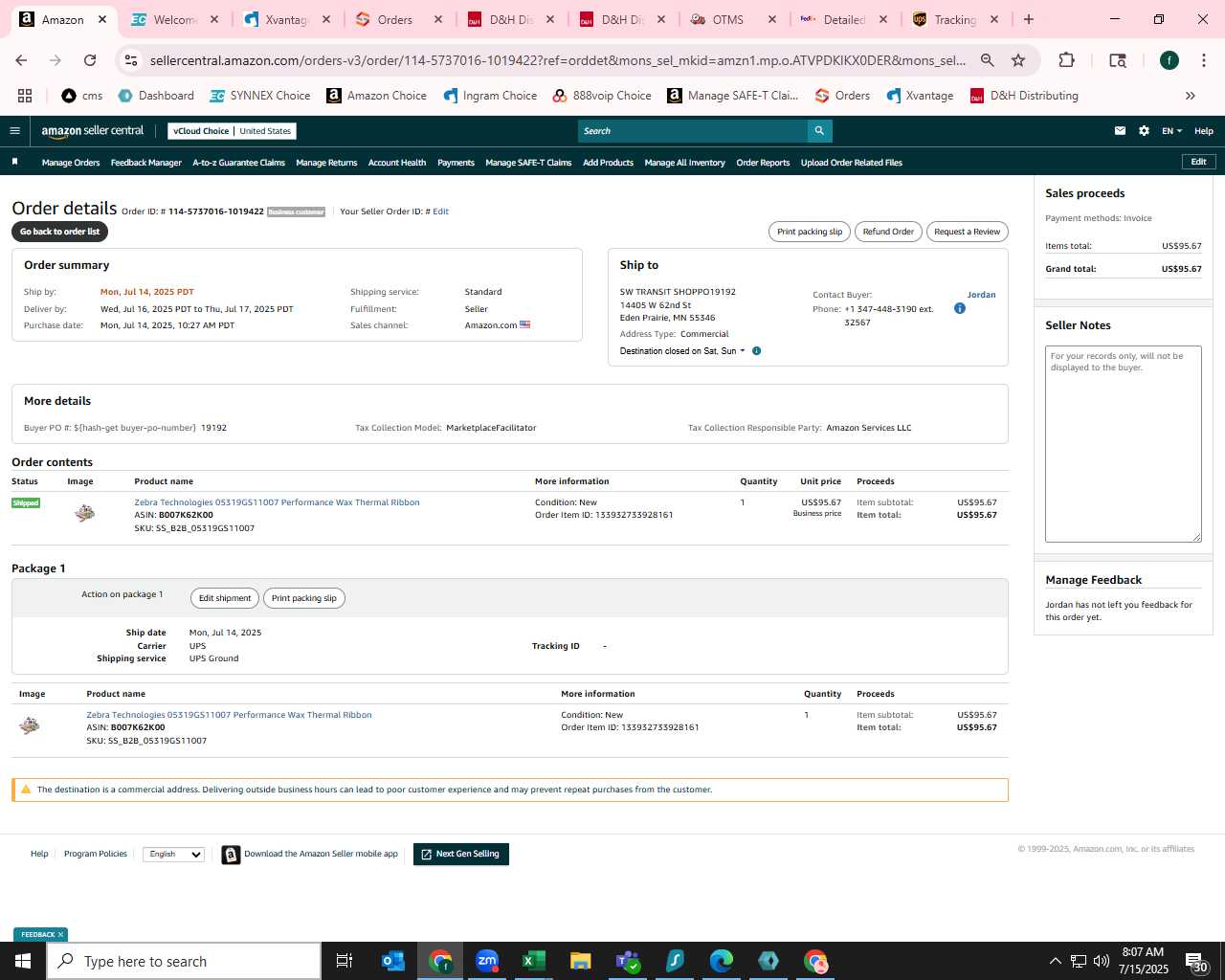This screenshot has width=1225, height=980.
Task: Show more bookmarks with the chevron
Action: [x=1191, y=96]
